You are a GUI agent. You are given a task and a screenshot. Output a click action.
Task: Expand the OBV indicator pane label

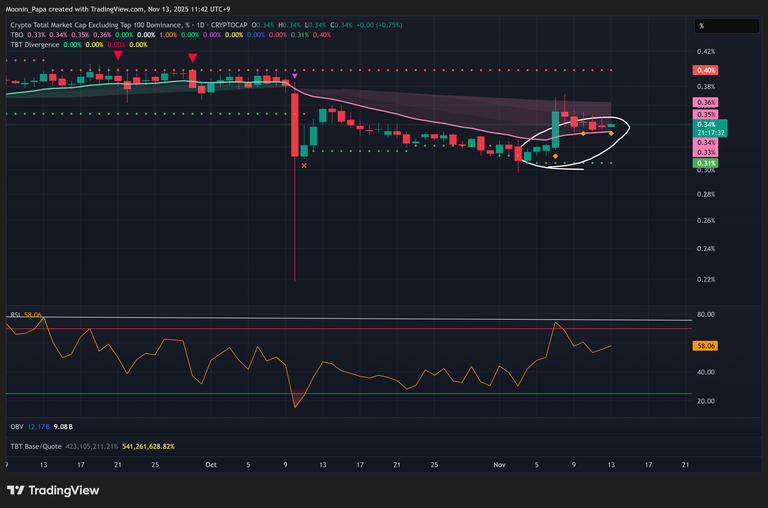(x=16, y=427)
